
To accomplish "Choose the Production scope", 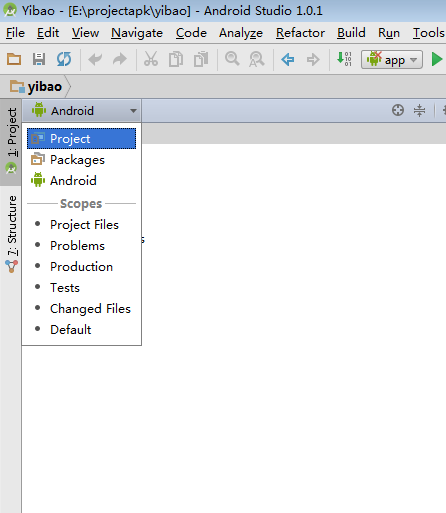I will point(82,267).
